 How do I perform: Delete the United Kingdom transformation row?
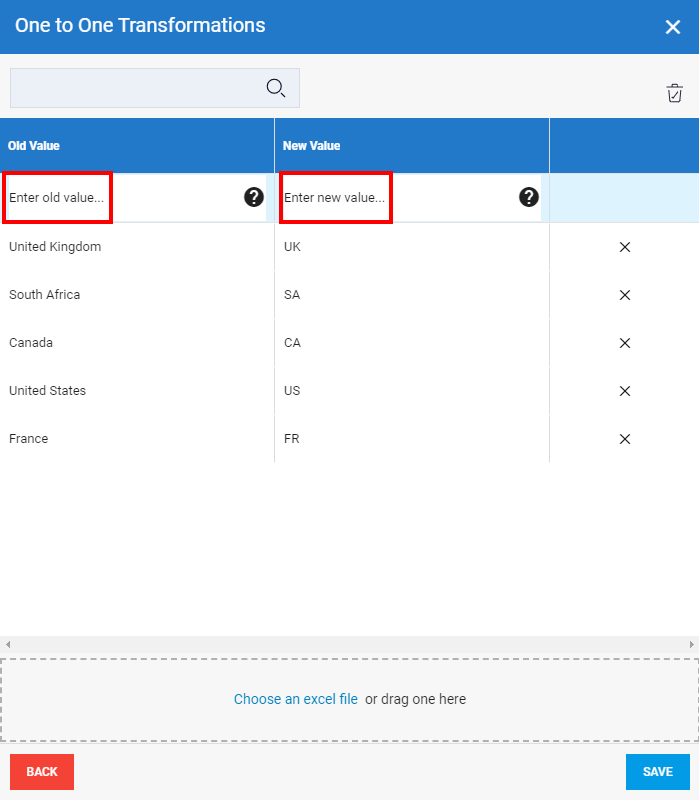click(x=625, y=247)
